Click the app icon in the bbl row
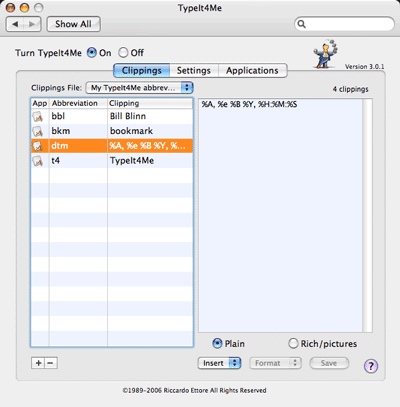Viewport: 400px width, 407px height. (x=37, y=116)
